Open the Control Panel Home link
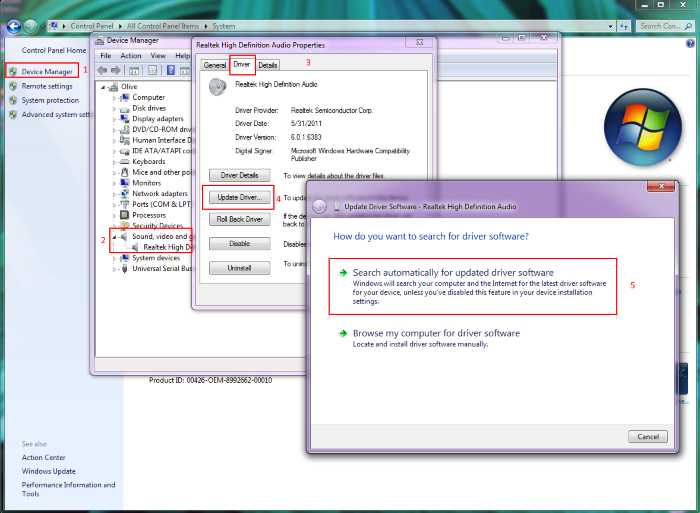The width and height of the screenshot is (700, 513). (54, 50)
